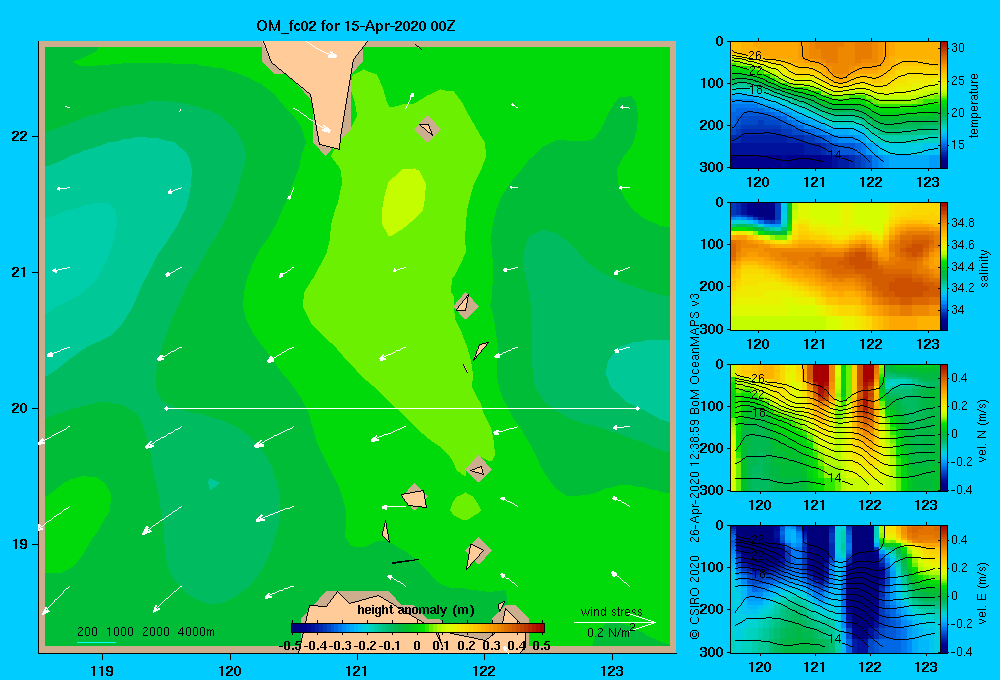
Task: Click the '26' contour label in the temperature plot
Action: pos(755,55)
